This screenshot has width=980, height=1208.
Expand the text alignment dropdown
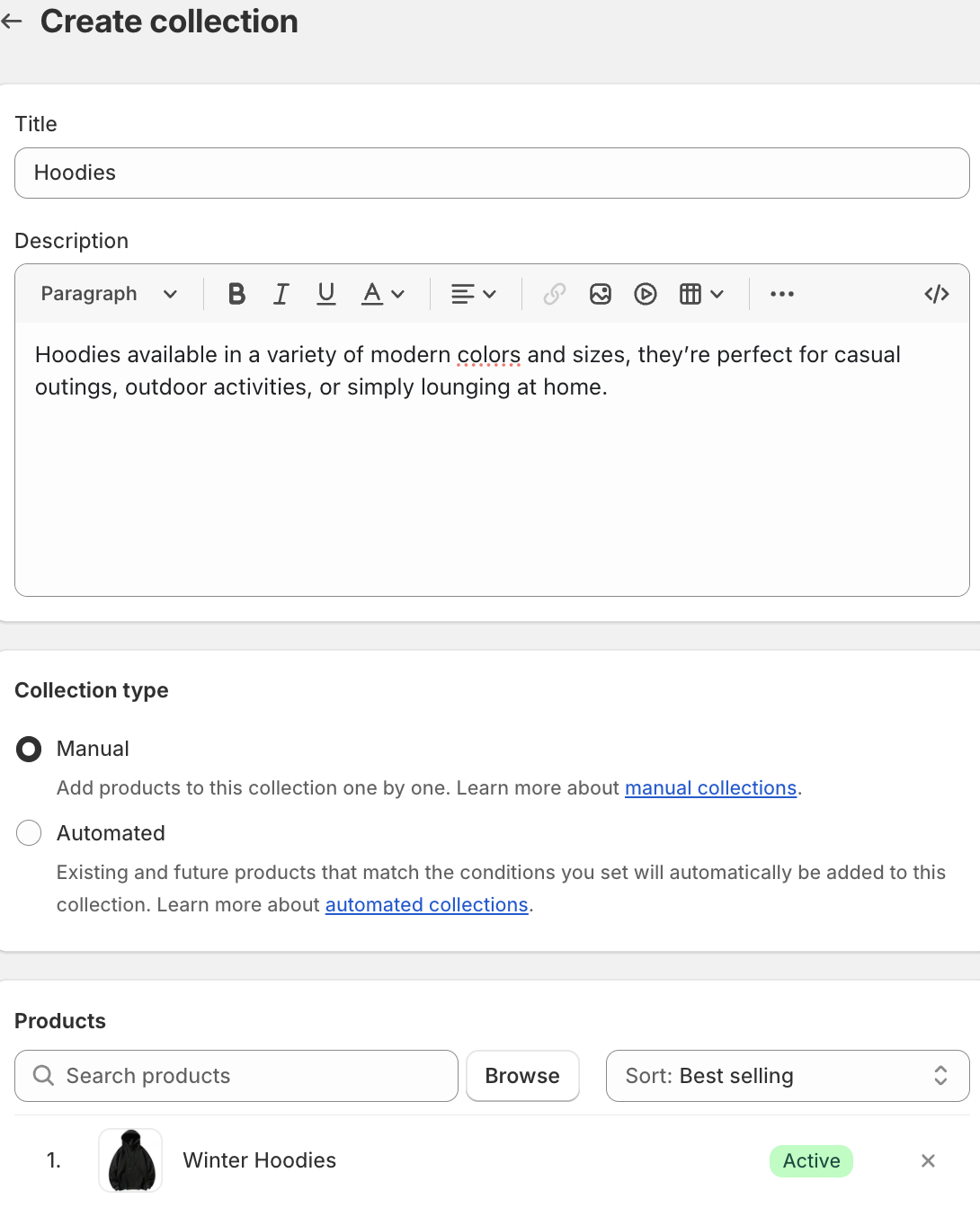[x=474, y=294]
